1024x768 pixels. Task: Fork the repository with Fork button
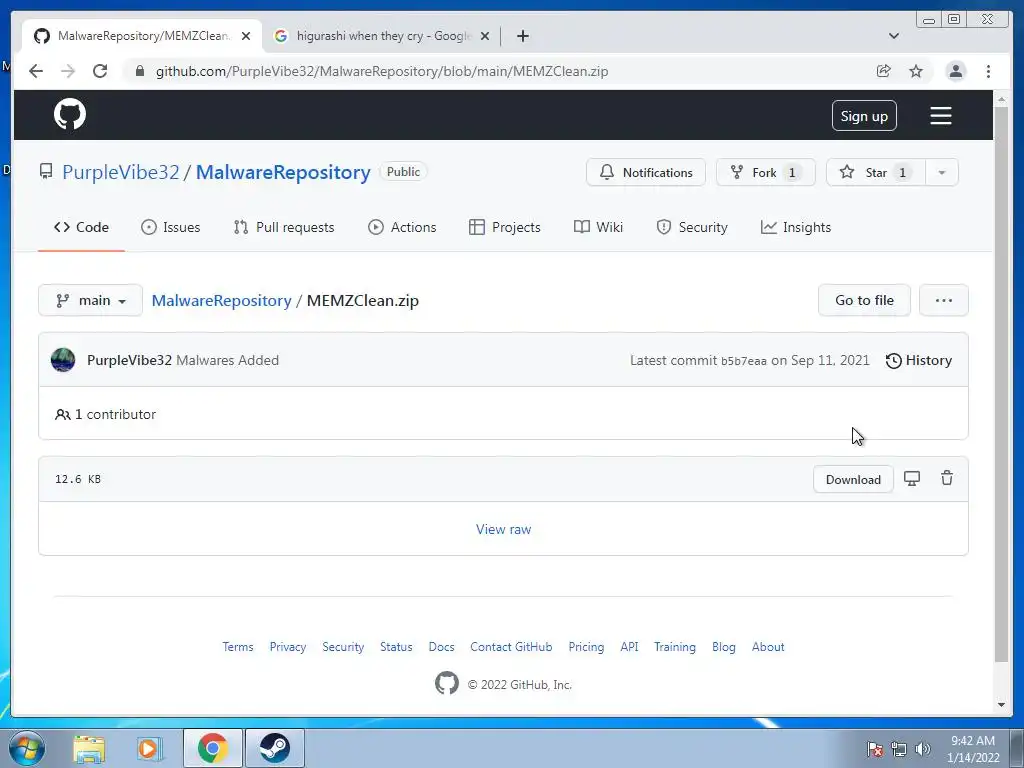(x=765, y=172)
